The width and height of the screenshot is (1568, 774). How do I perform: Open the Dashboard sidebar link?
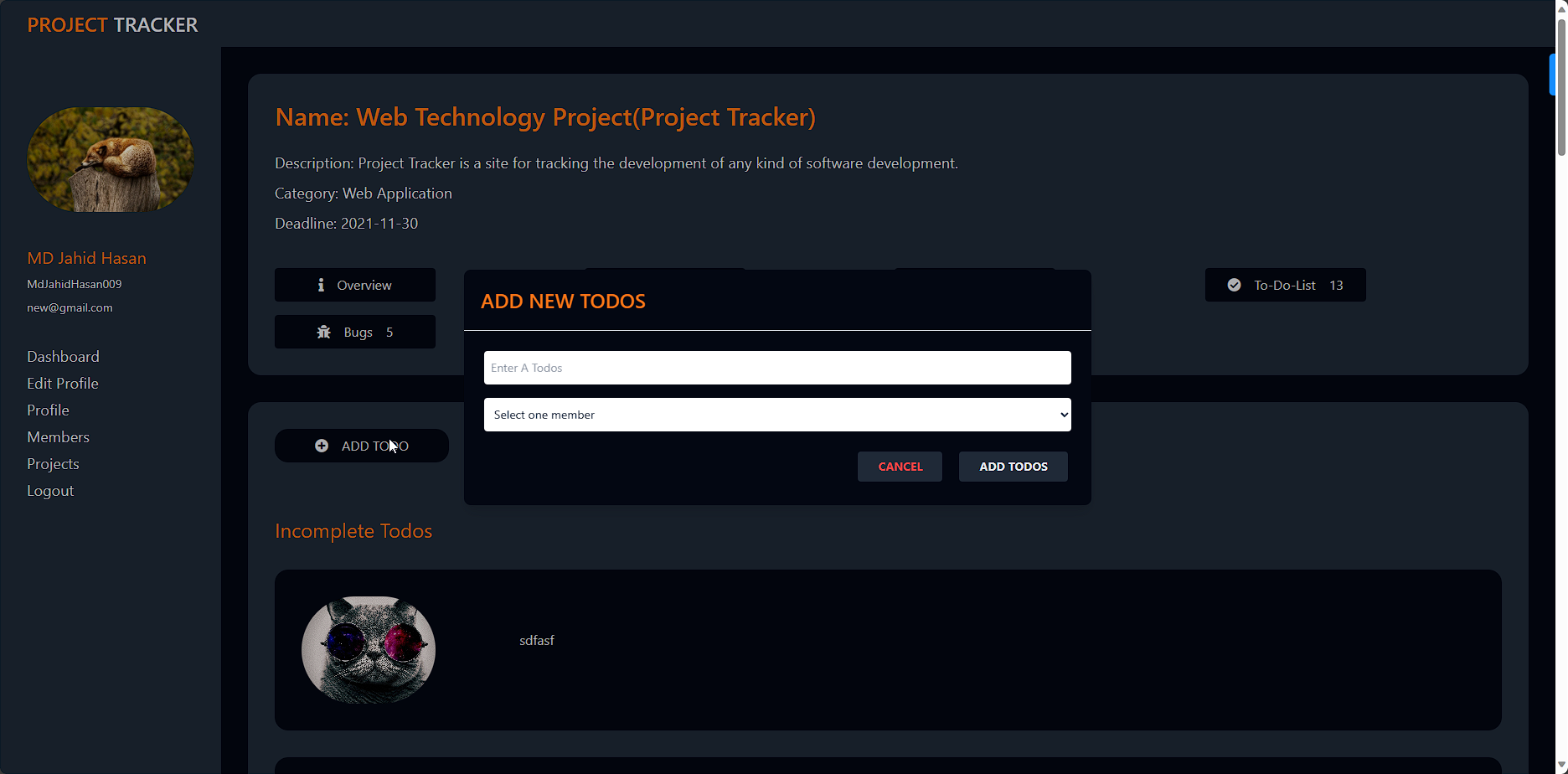tap(63, 357)
